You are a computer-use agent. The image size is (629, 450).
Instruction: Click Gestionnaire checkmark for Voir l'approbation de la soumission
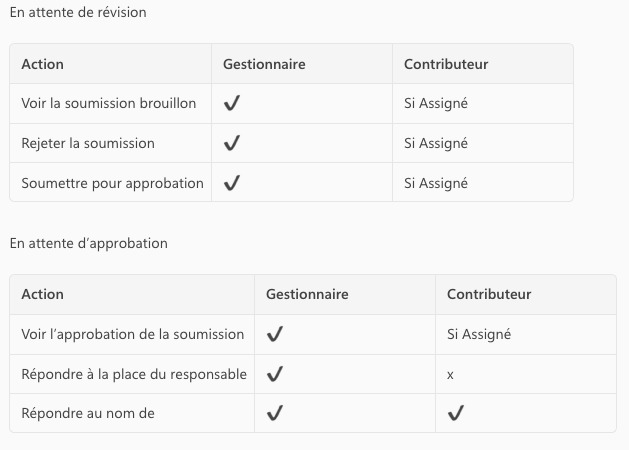click(275, 334)
